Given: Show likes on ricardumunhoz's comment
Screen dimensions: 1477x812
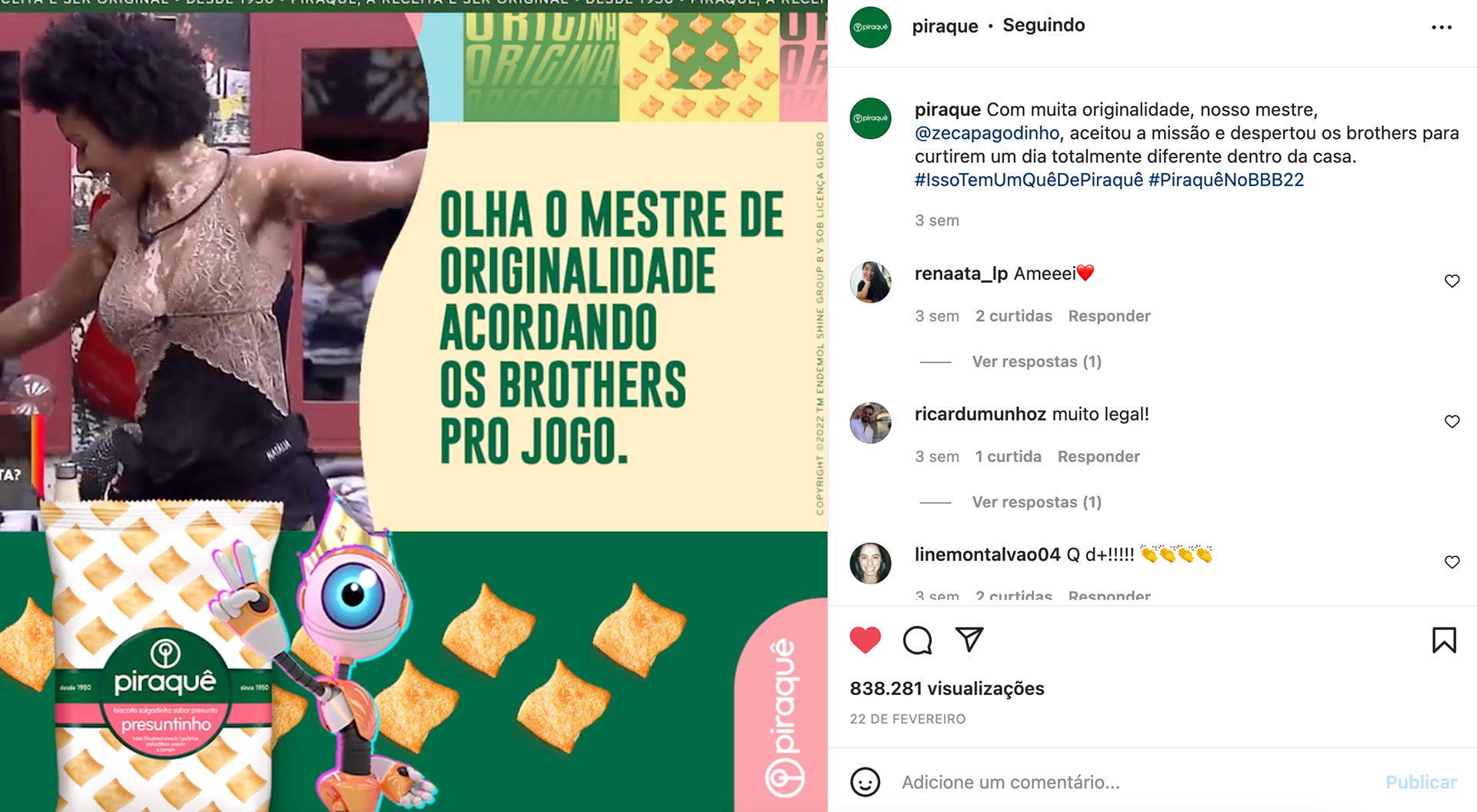Looking at the screenshot, I should (1008, 457).
